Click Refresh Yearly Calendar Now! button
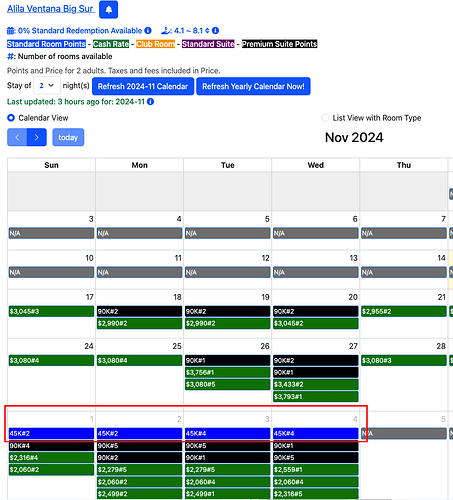 (253, 86)
